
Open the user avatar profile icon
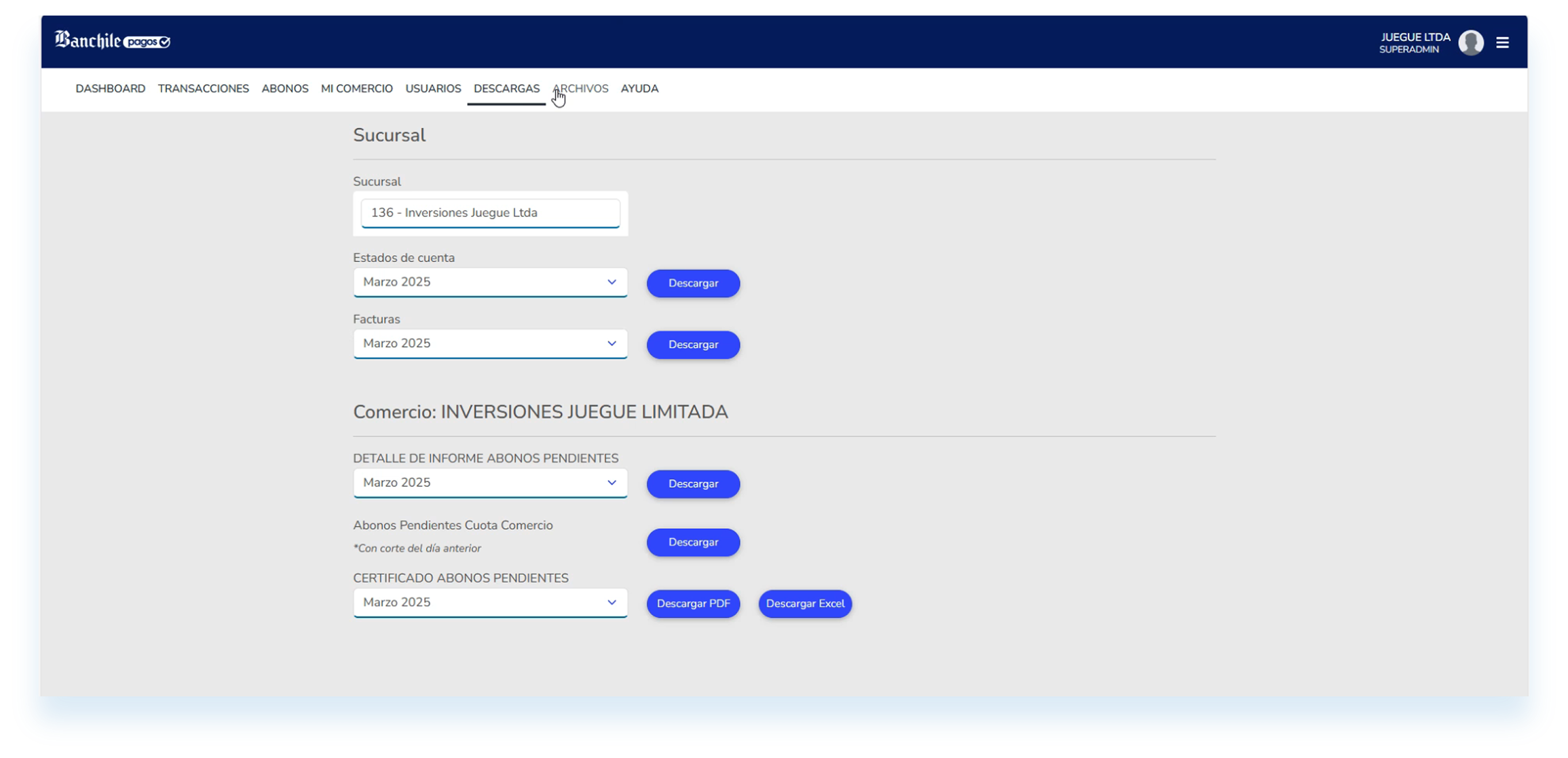(1471, 43)
